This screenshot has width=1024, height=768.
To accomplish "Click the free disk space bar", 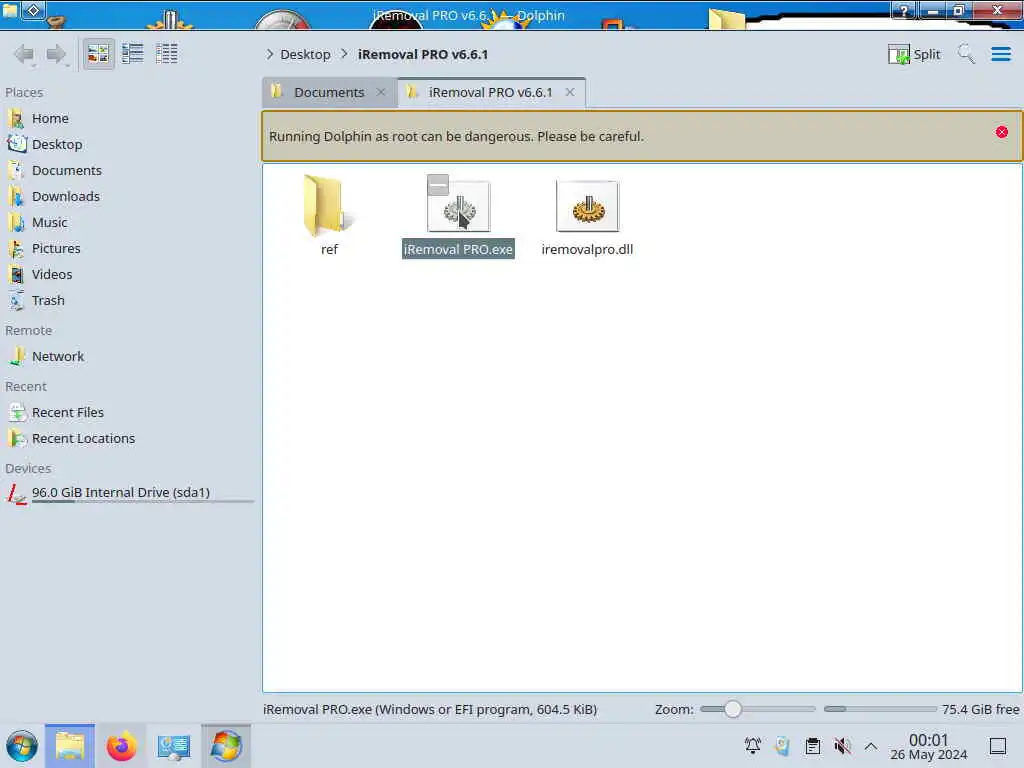I will (880, 709).
